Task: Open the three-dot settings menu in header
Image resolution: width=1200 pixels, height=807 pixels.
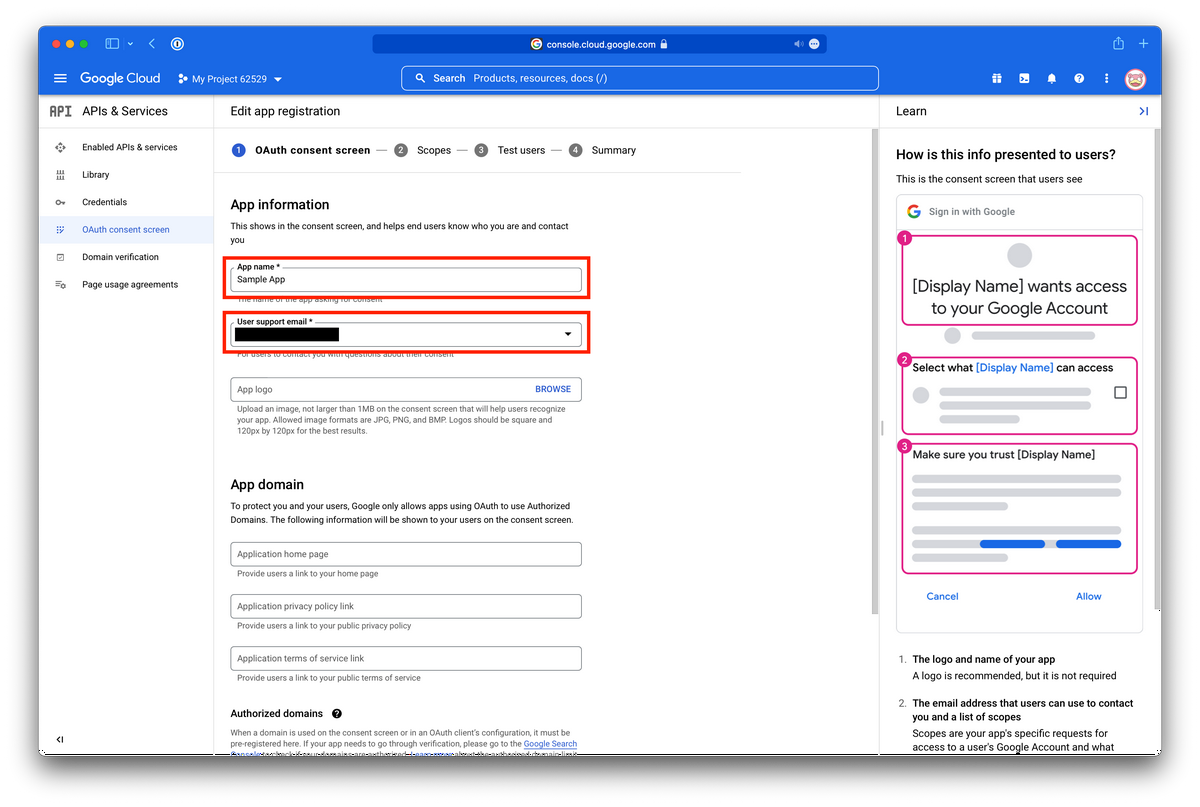Action: click(x=1106, y=78)
